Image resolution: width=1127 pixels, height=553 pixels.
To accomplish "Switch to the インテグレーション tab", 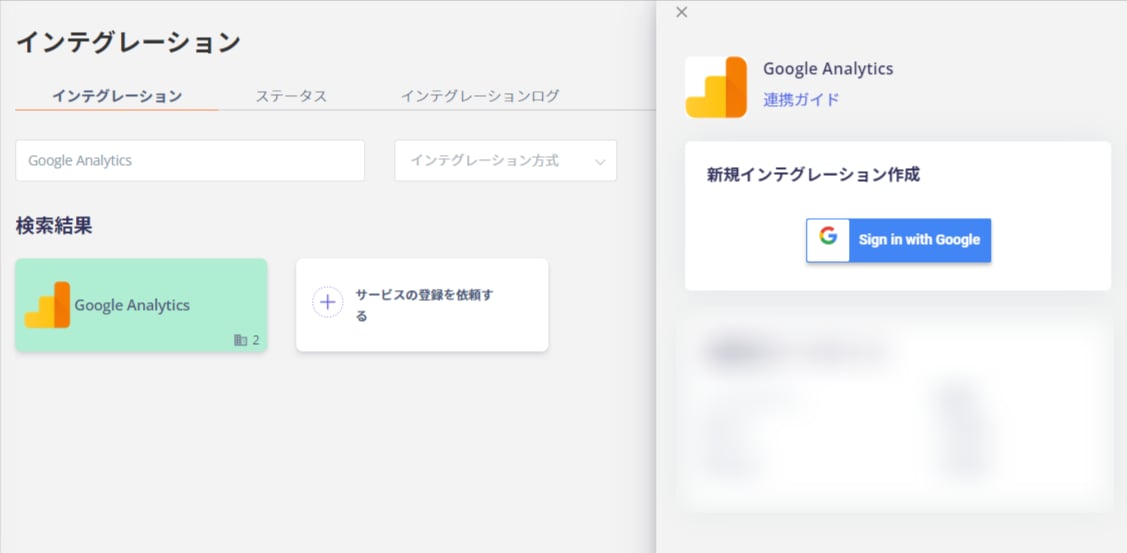I will pos(116,96).
